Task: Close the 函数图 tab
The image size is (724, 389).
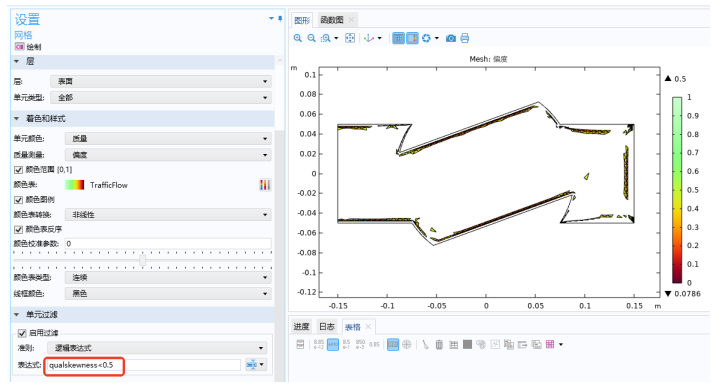Action: coord(351,19)
